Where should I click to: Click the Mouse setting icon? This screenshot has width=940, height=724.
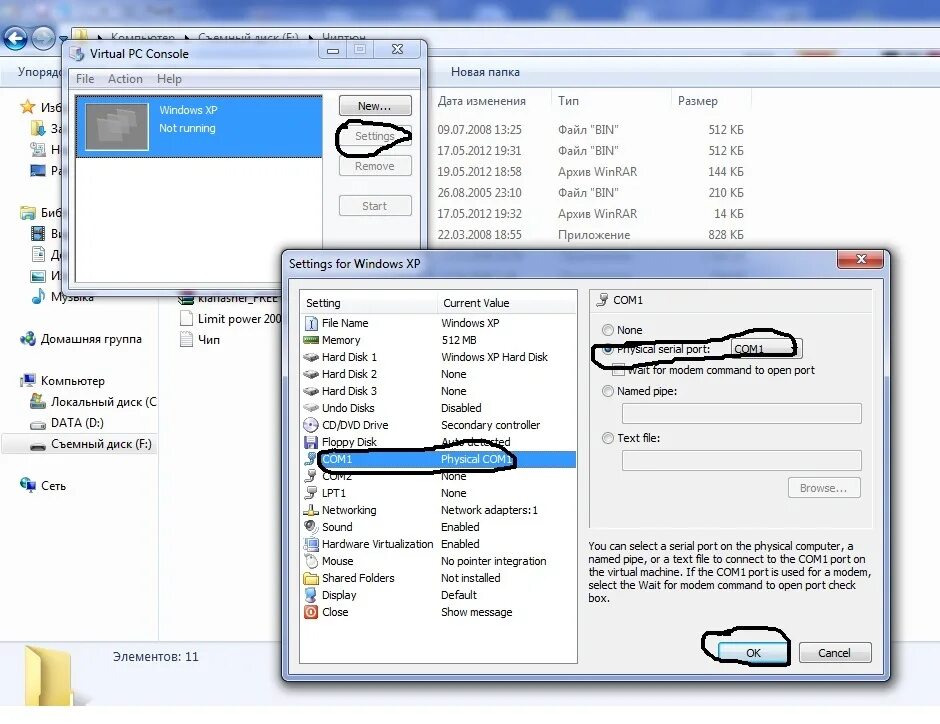[x=311, y=561]
